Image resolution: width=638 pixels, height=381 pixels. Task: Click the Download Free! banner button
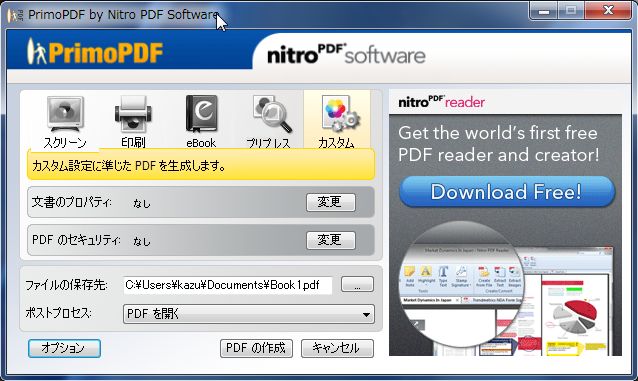[x=507, y=192]
